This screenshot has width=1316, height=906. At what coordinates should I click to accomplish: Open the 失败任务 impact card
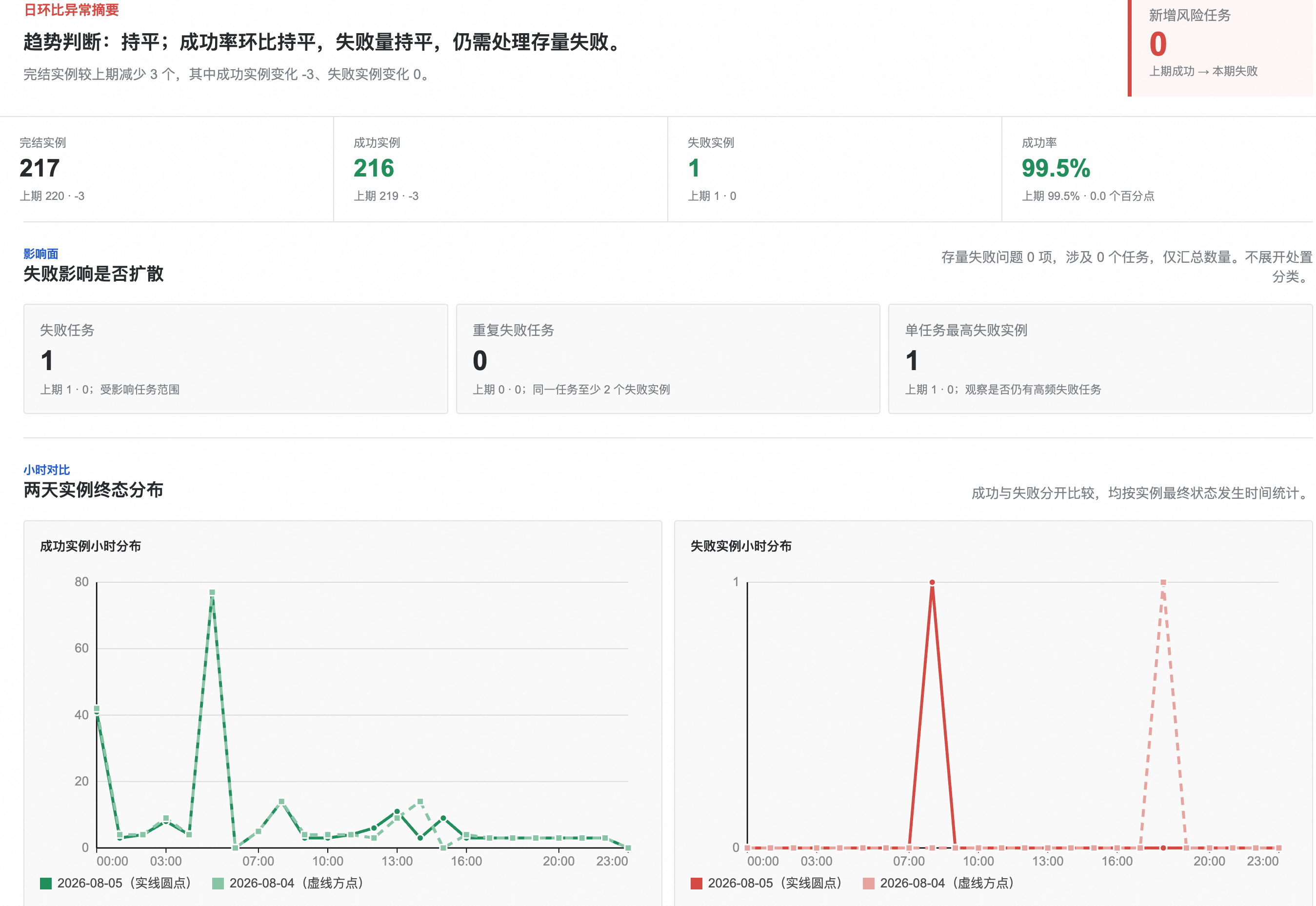(x=236, y=359)
